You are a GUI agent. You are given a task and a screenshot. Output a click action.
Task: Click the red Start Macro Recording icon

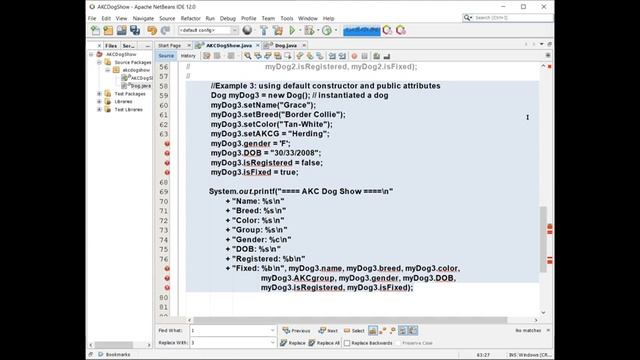(354, 56)
